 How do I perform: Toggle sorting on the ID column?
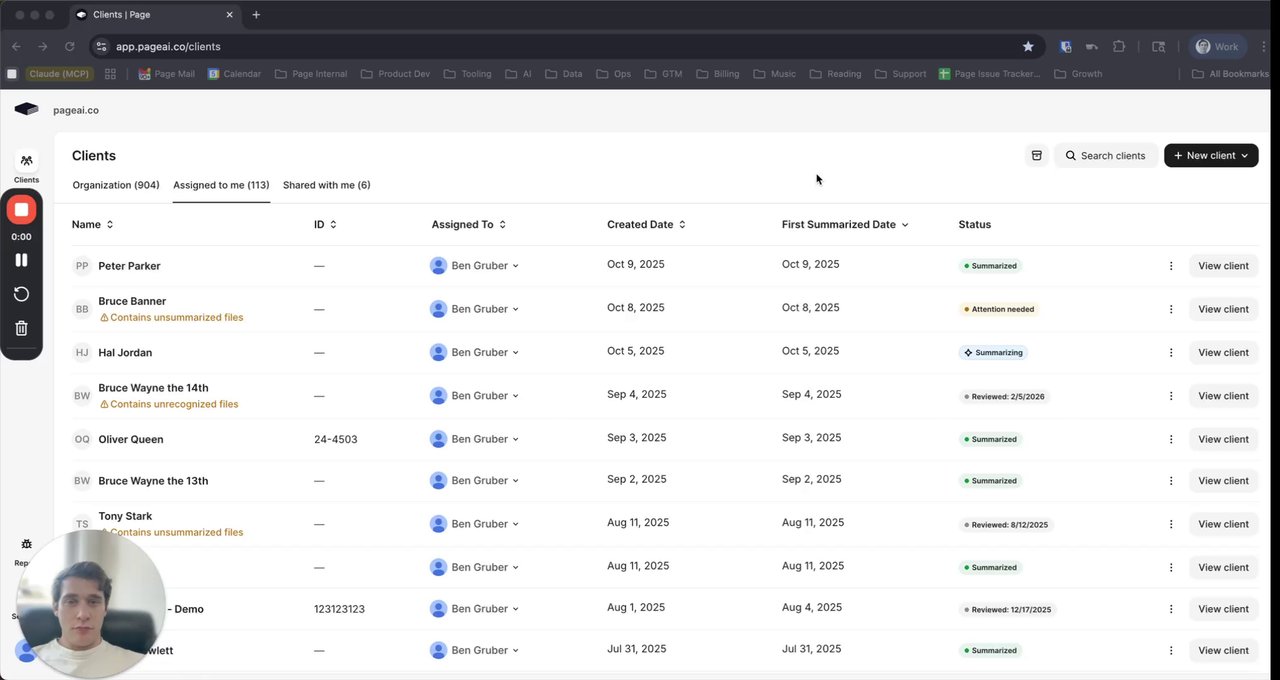coord(325,225)
